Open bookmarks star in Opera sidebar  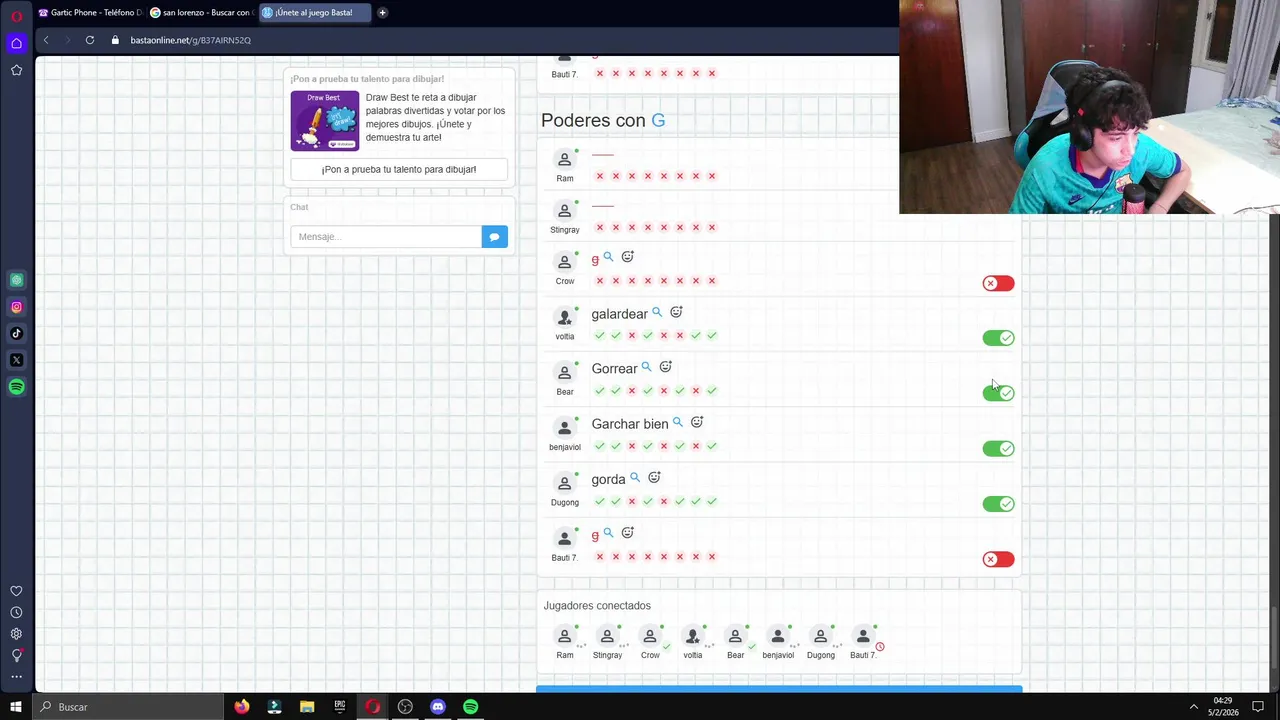coord(16,70)
